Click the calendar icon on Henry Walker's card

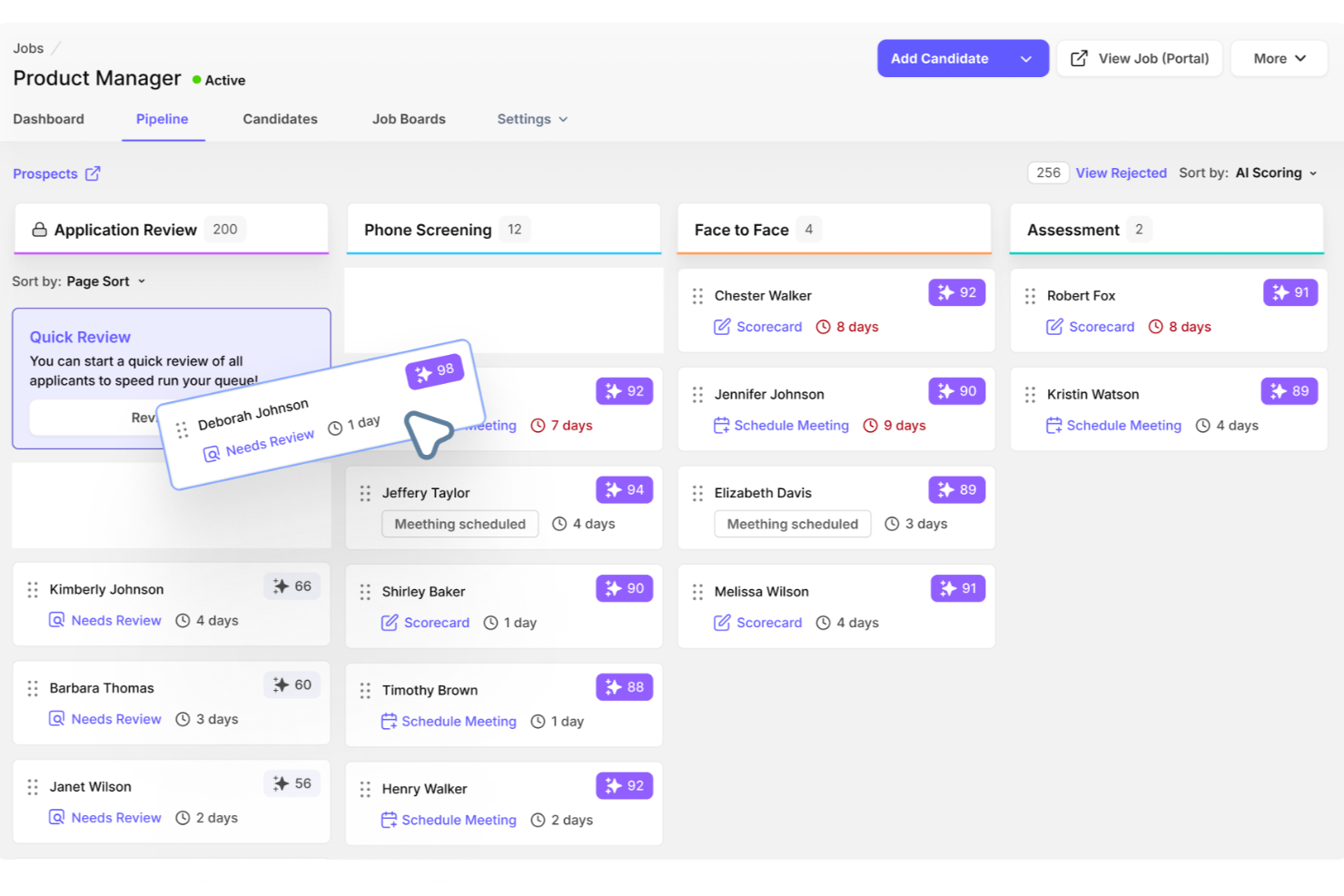(389, 820)
